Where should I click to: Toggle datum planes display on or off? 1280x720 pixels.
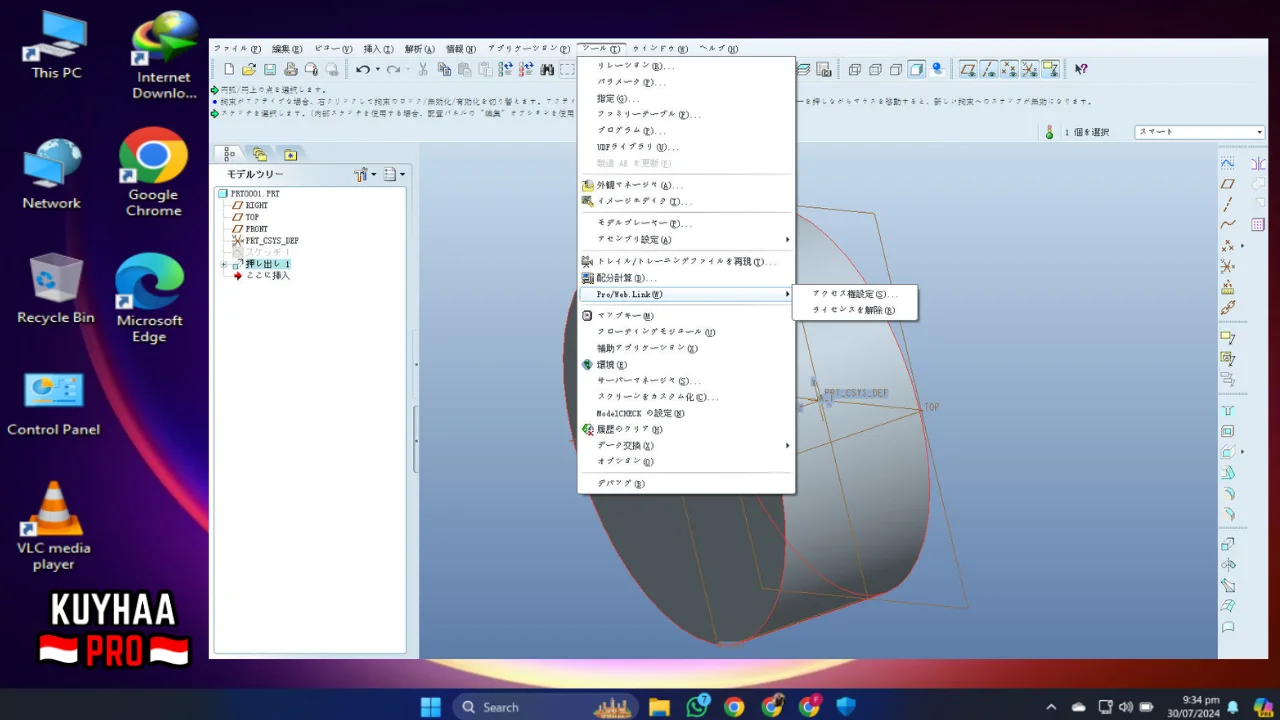pyautogui.click(x=968, y=69)
